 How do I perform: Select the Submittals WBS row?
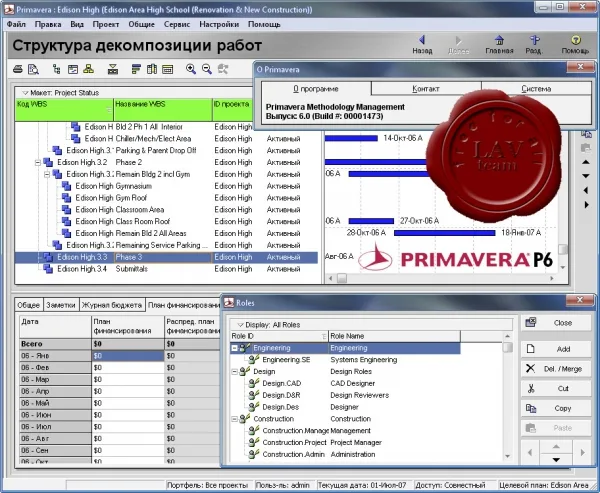tap(166, 269)
